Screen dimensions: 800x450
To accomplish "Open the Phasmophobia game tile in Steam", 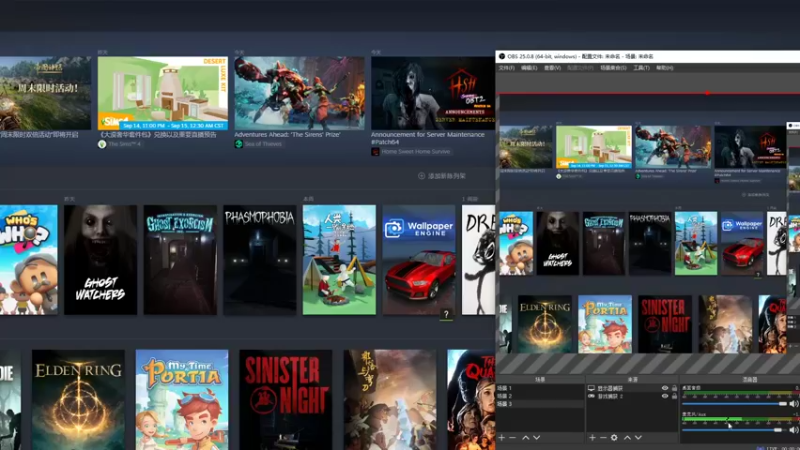I will pos(260,260).
